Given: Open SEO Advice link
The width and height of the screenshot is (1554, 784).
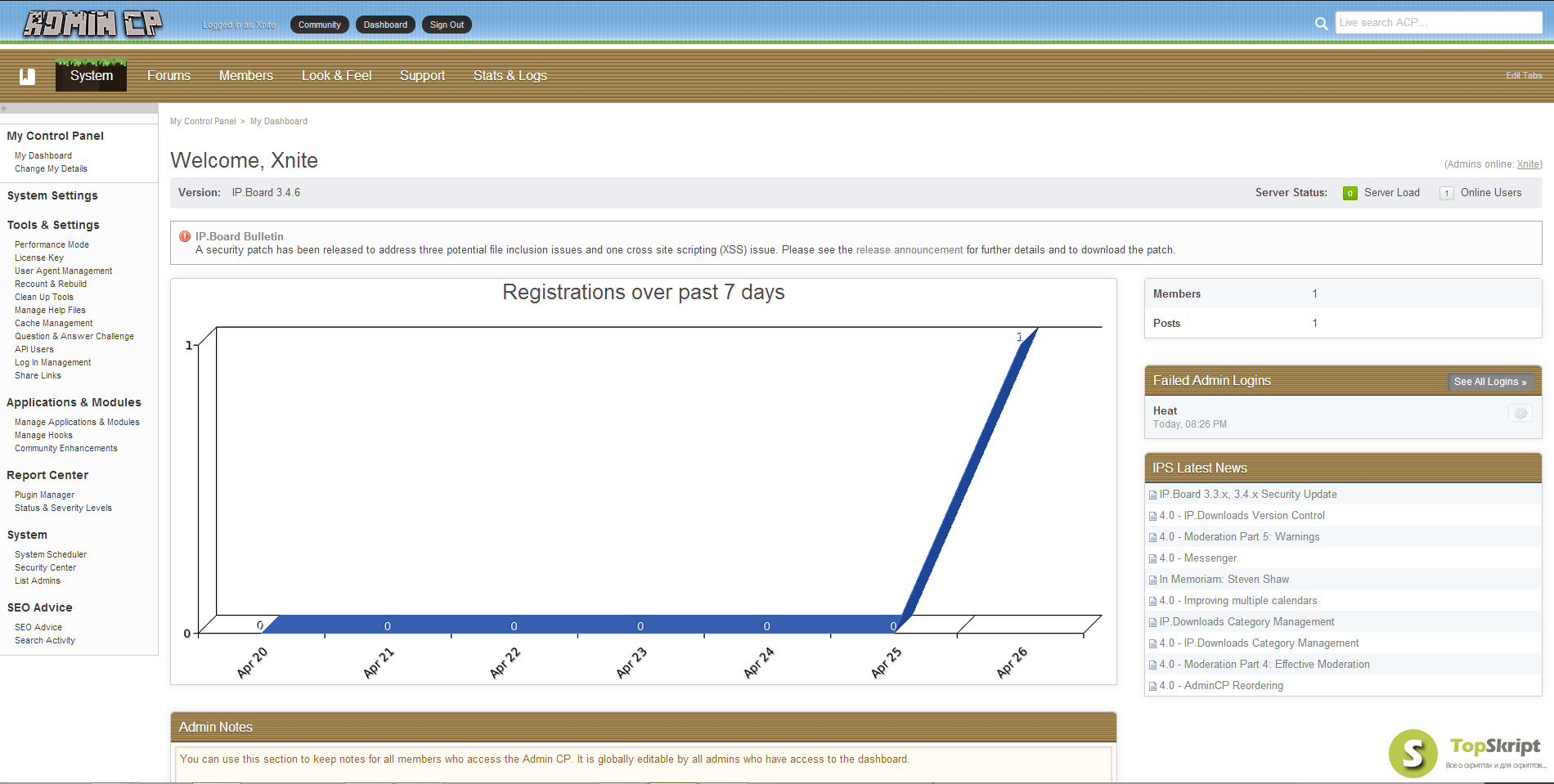Looking at the screenshot, I should [38, 627].
